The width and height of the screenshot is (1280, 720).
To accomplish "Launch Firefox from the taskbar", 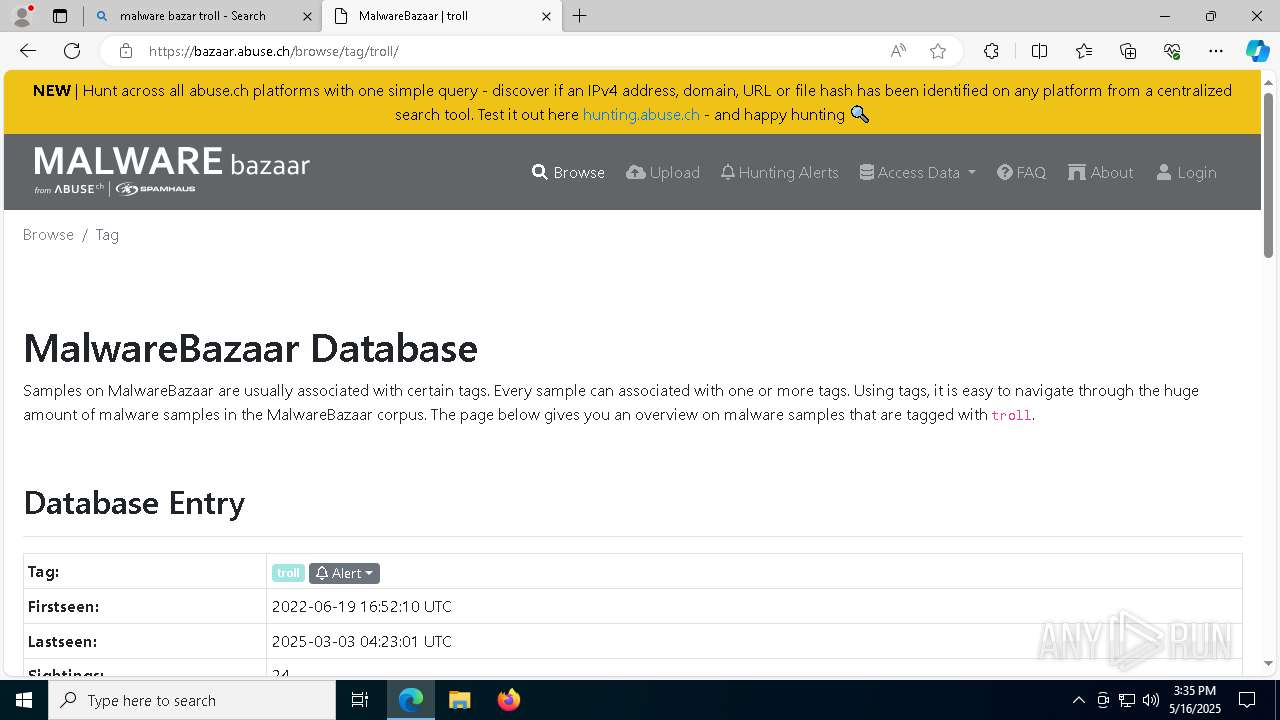I will click(508, 700).
